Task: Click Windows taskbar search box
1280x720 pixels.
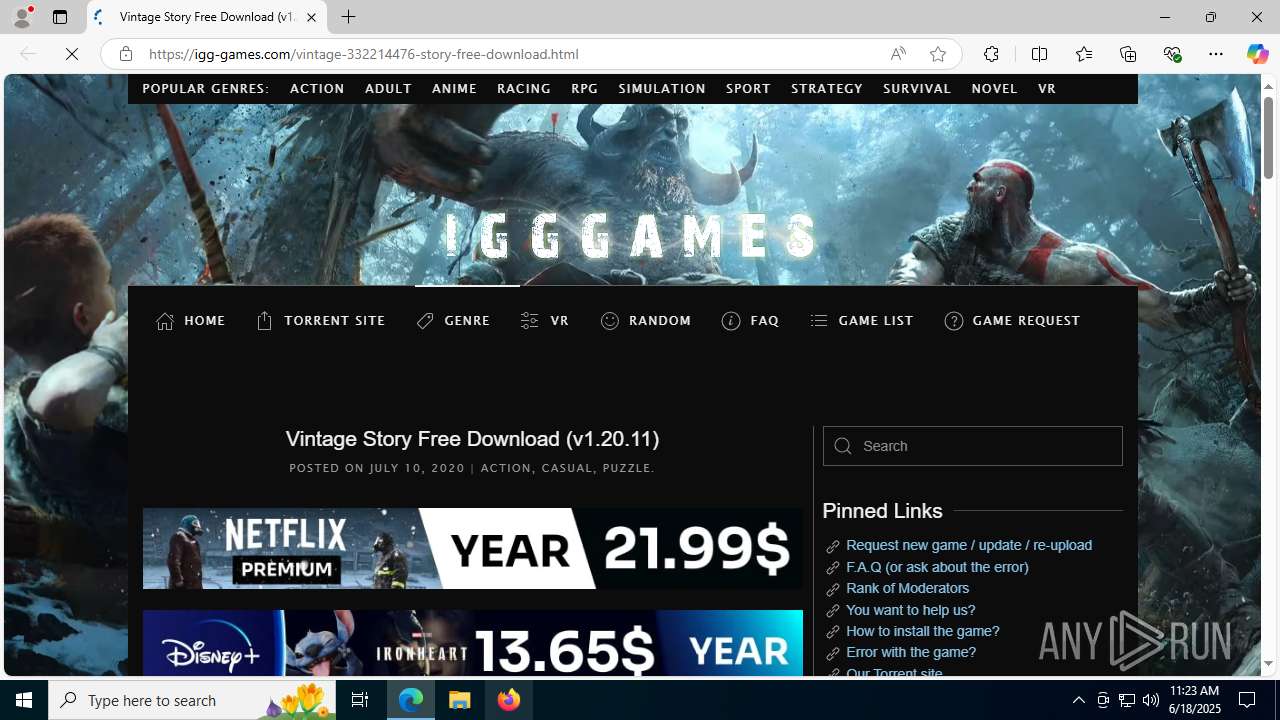Action: coord(192,700)
